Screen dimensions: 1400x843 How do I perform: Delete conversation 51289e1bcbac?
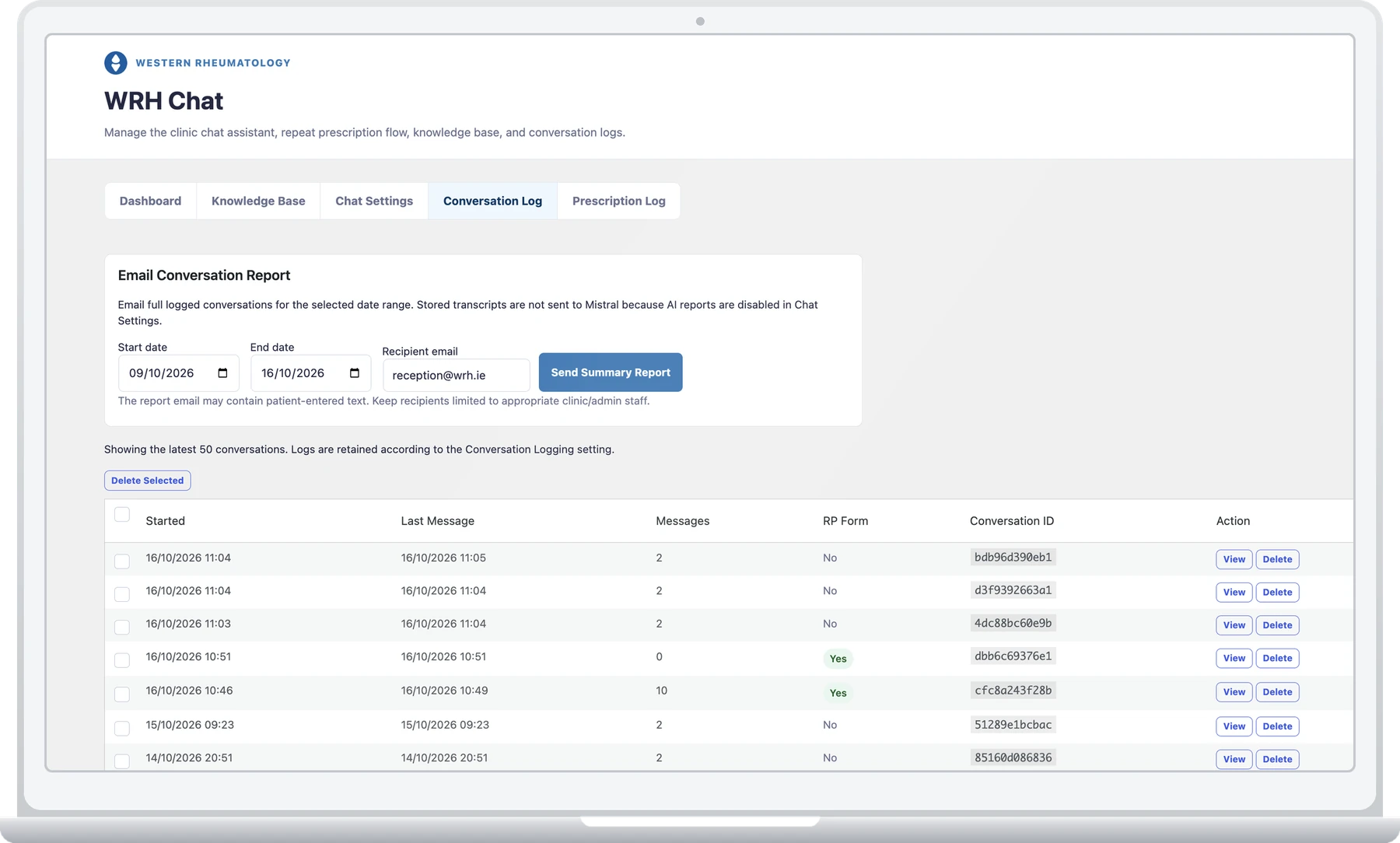[1277, 726]
